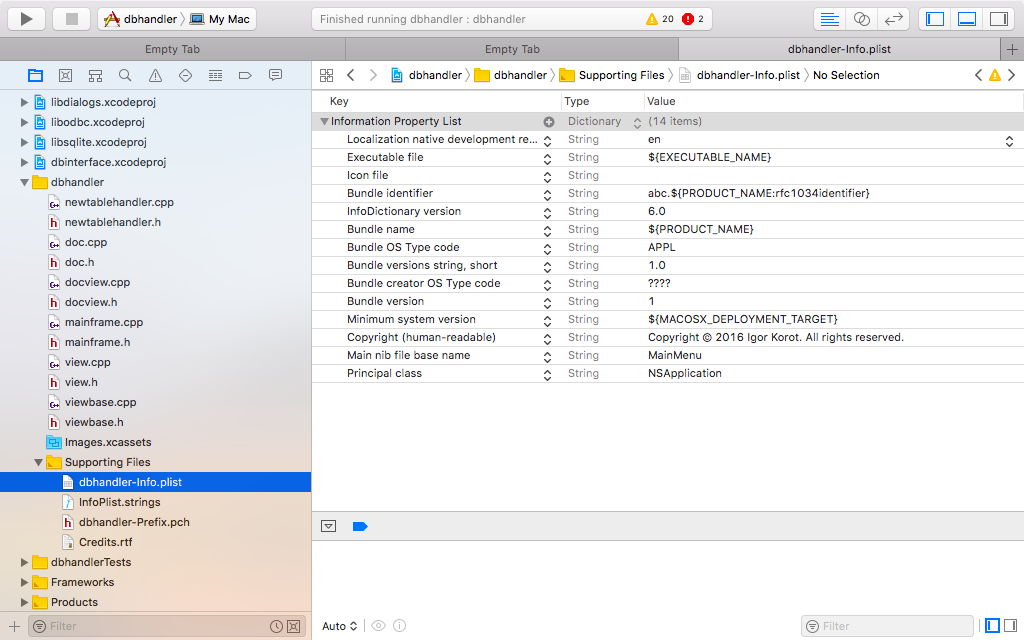Jump to the next issue arrow
The width and height of the screenshot is (1024, 640).
[x=1012, y=75]
